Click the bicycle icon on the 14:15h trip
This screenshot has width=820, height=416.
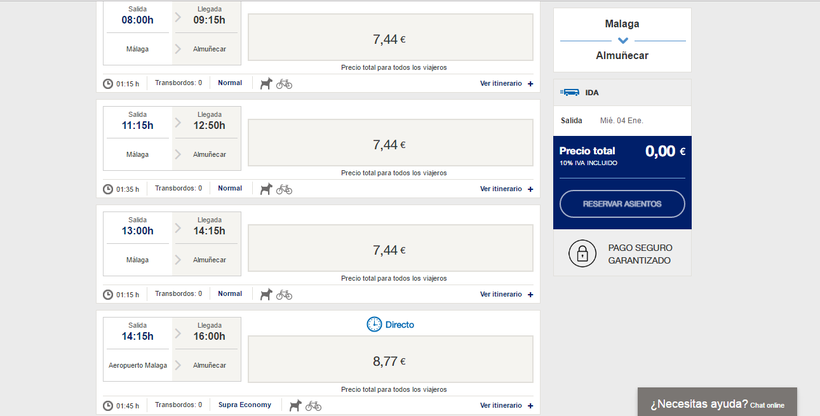click(x=314, y=405)
